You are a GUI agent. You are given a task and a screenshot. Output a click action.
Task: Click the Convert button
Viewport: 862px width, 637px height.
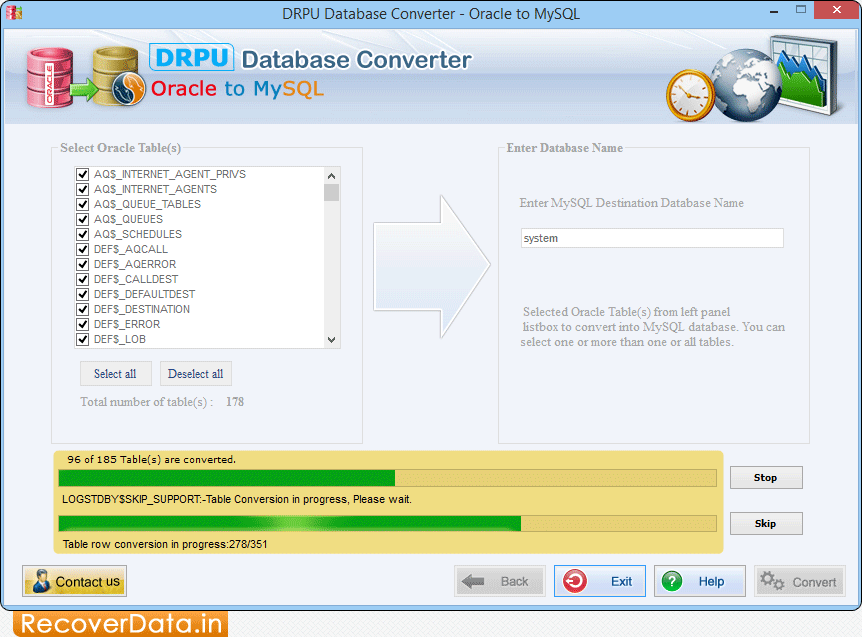(799, 581)
